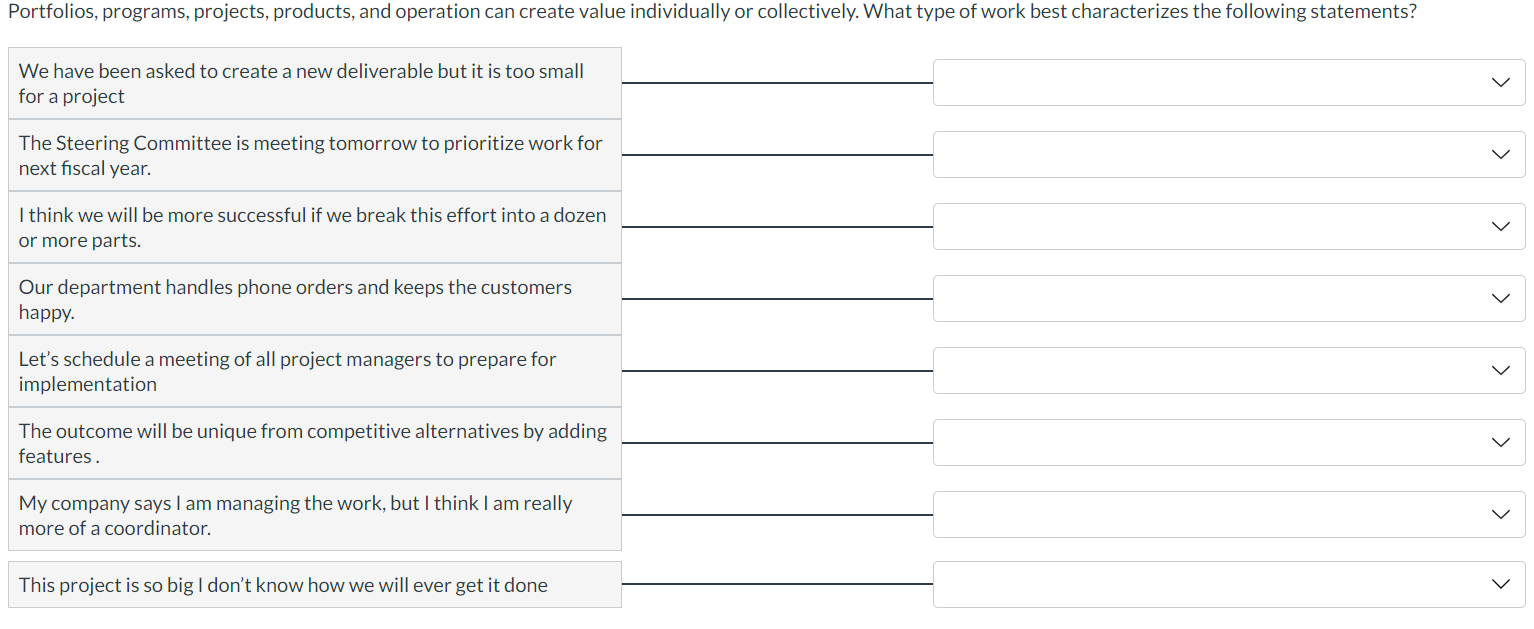Viewport: 1534px width, 629px height.
Task: Click the chevron in the seventh answer box
Action: (1499, 514)
